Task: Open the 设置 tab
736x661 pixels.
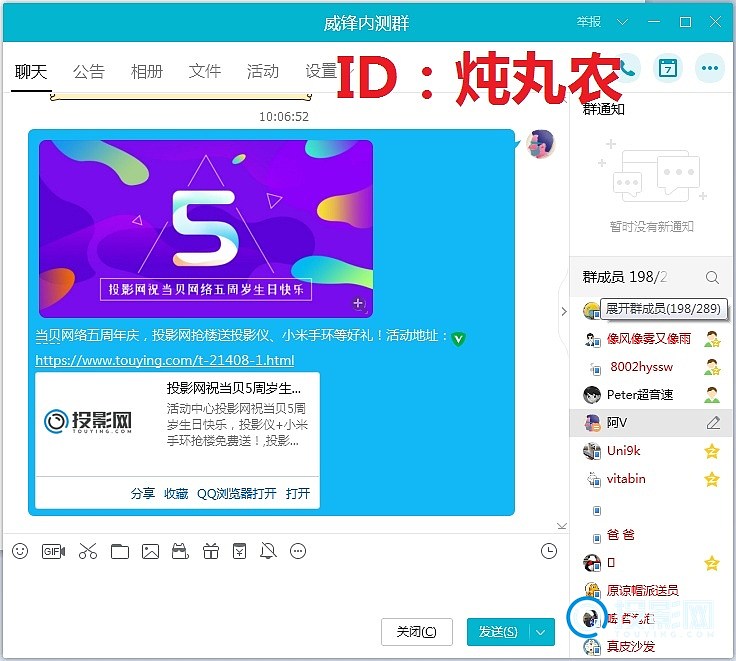Action: [x=321, y=72]
